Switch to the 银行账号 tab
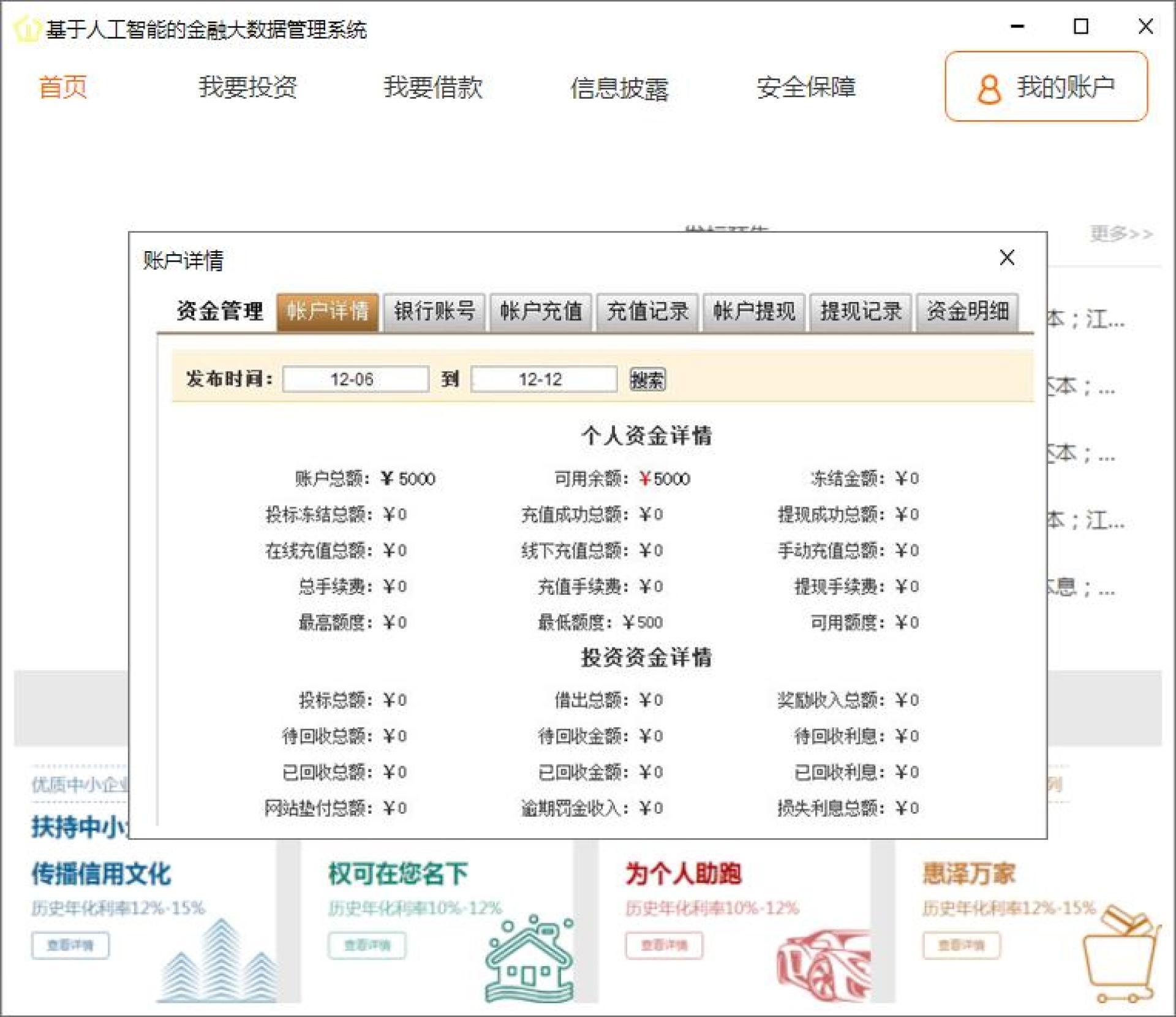Viewport: 1176px width, 1017px height. 434,312
